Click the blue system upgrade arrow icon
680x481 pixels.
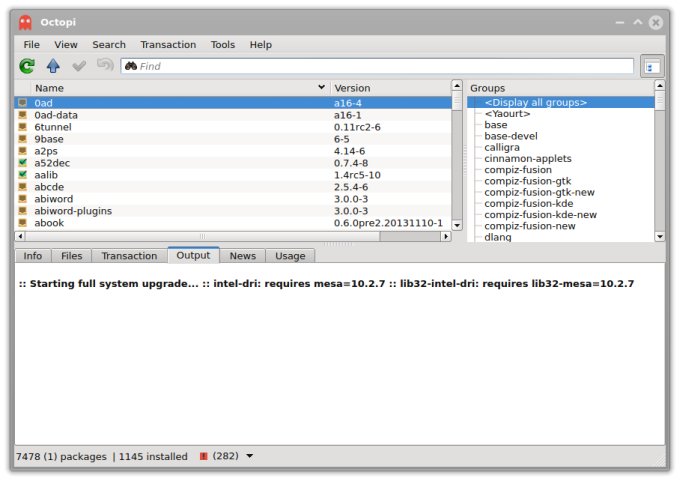(x=53, y=66)
